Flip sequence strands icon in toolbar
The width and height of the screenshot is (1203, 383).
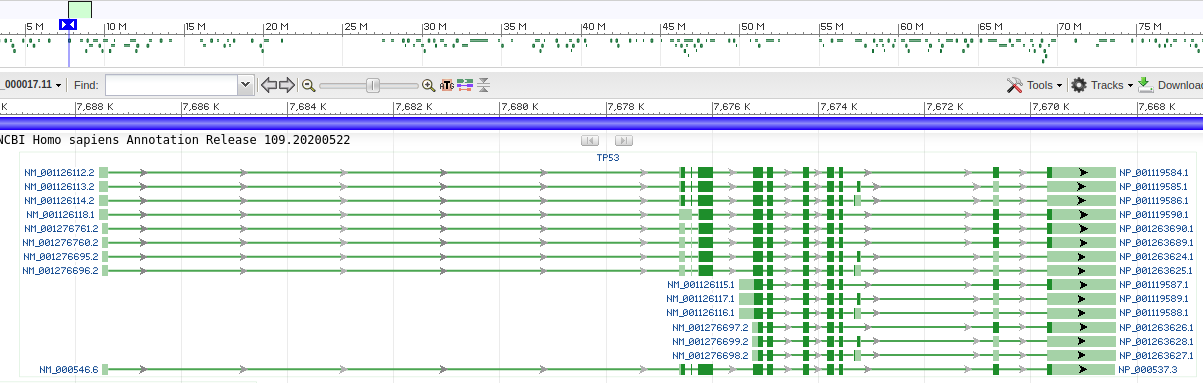tap(465, 86)
